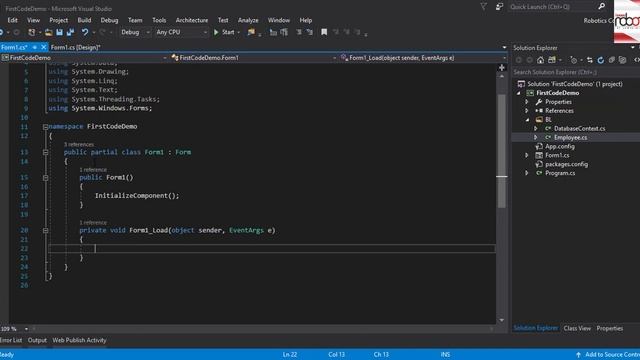
Task: Click the green Start debugging play icon
Action: [x=216, y=32]
